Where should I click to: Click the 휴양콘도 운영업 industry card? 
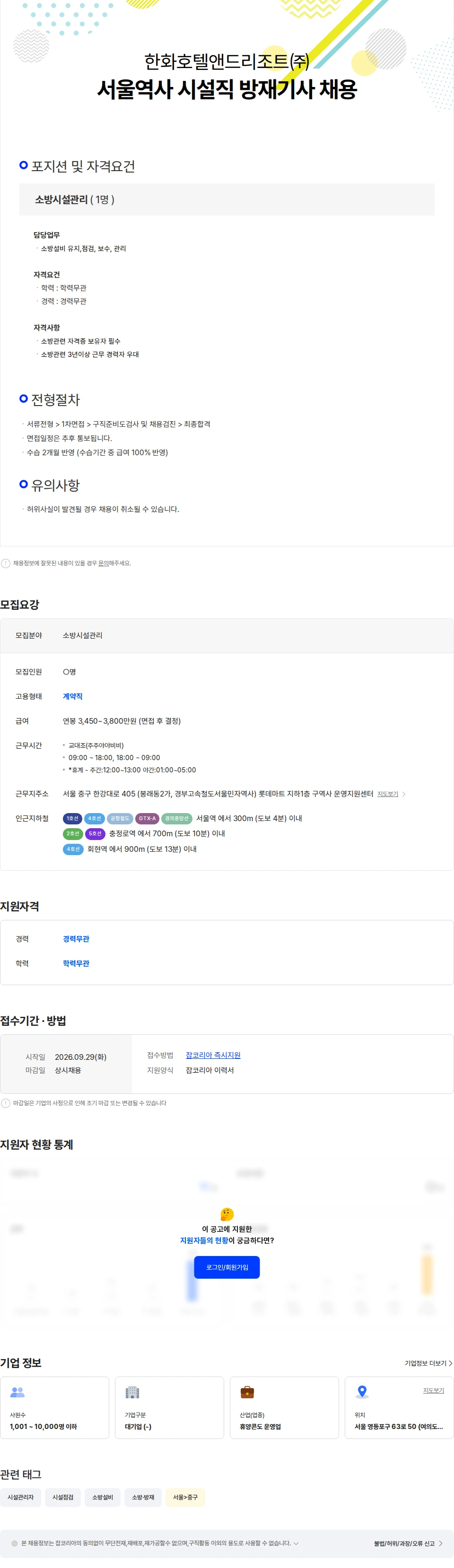284,1407
